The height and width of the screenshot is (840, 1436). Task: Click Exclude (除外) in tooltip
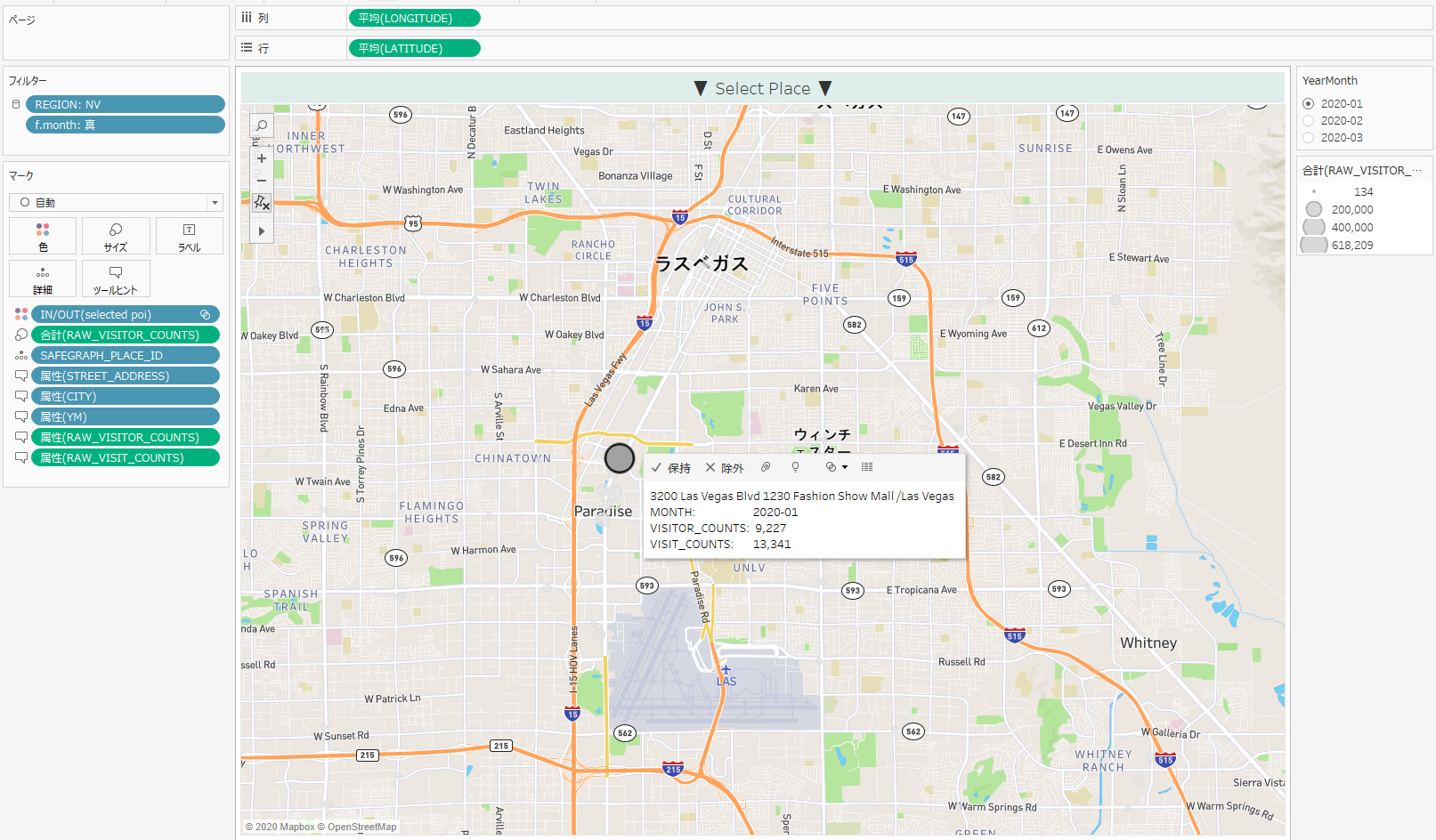tap(725, 468)
